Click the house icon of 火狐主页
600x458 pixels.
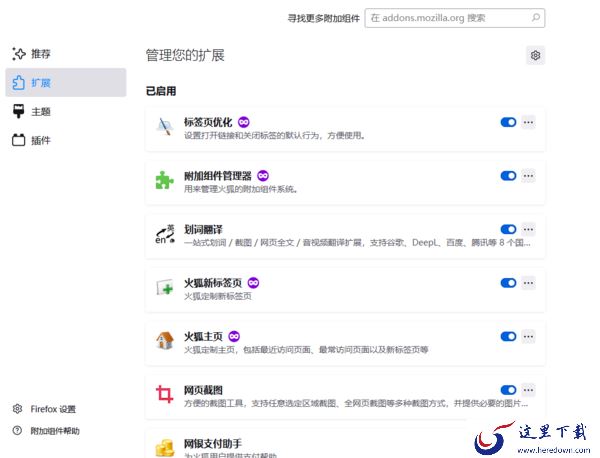165,340
